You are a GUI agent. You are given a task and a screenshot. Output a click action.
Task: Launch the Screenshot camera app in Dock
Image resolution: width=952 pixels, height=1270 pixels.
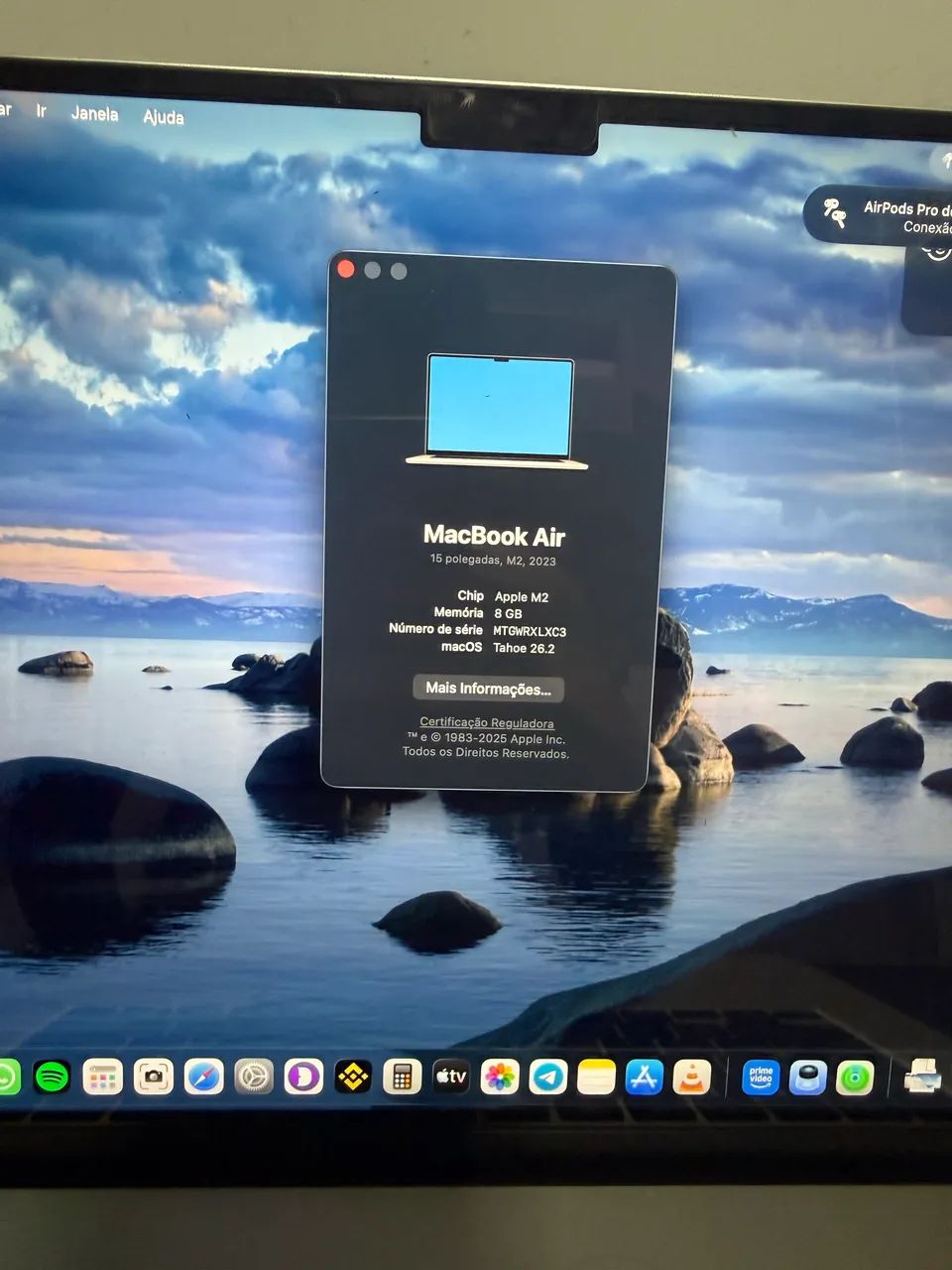[x=153, y=1077]
